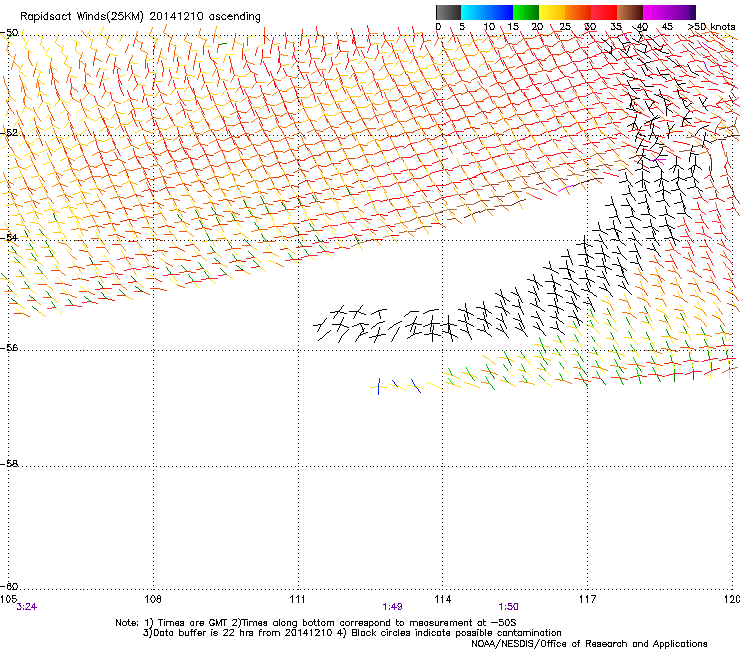
Task: Click the gray 0-5 knots color swatch
Action: click(448, 12)
